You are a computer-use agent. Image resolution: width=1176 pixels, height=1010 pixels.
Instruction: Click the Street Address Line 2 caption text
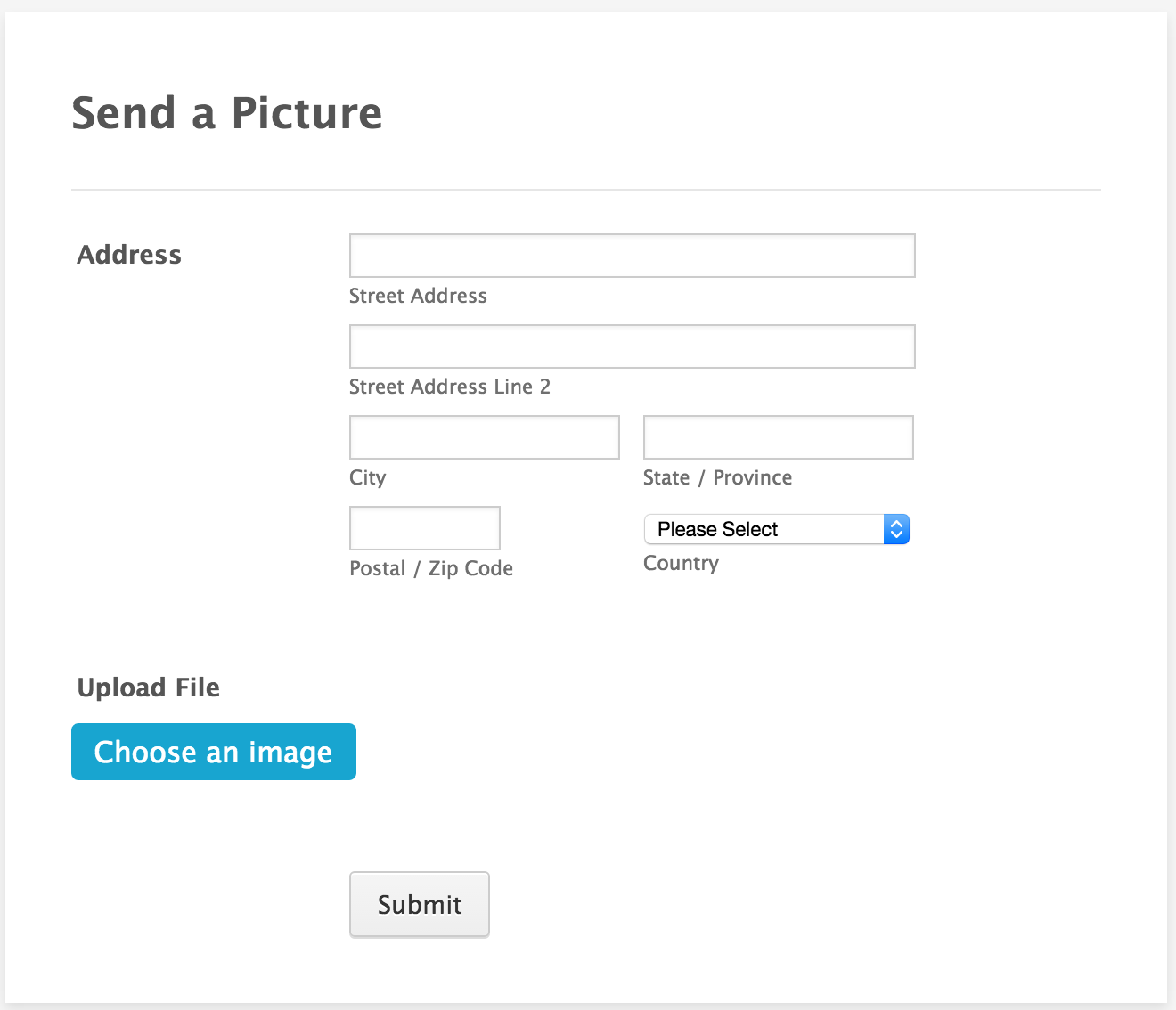click(x=449, y=387)
